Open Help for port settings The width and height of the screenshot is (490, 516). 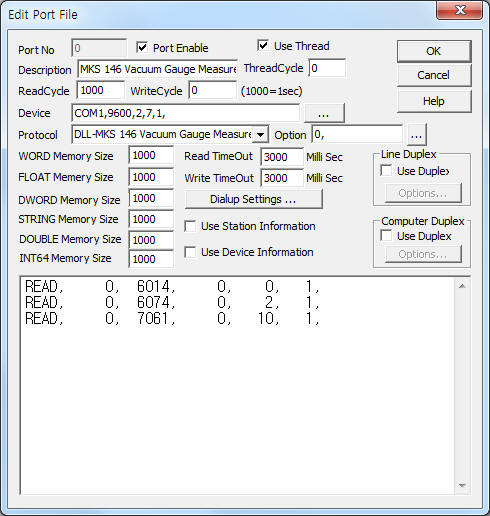click(x=434, y=101)
